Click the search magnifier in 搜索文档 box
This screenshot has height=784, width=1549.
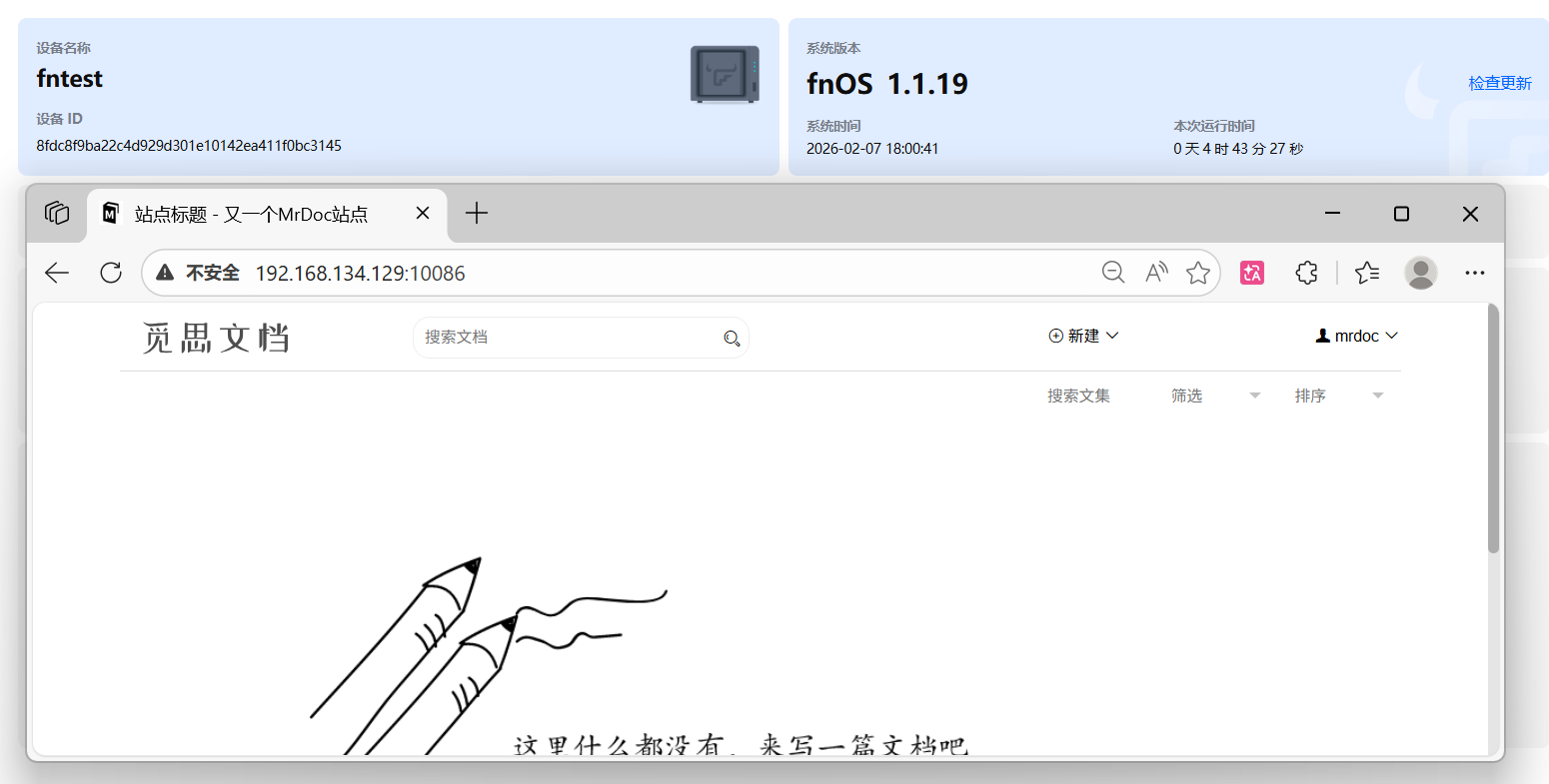(732, 339)
